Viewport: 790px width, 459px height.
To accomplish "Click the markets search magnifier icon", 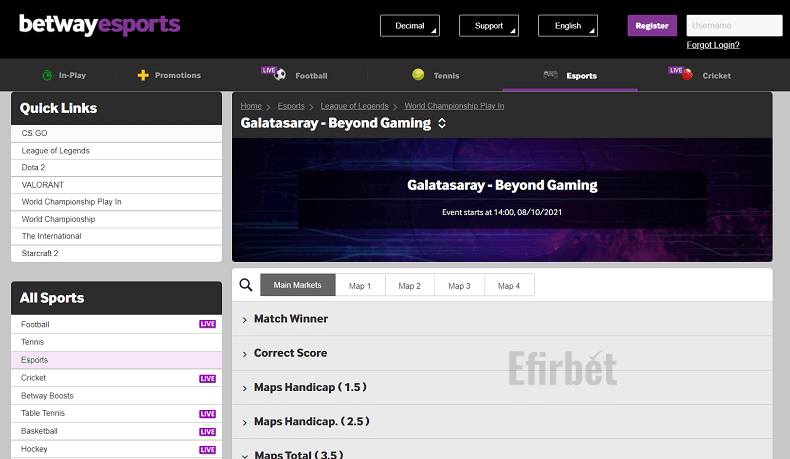I will point(246,285).
